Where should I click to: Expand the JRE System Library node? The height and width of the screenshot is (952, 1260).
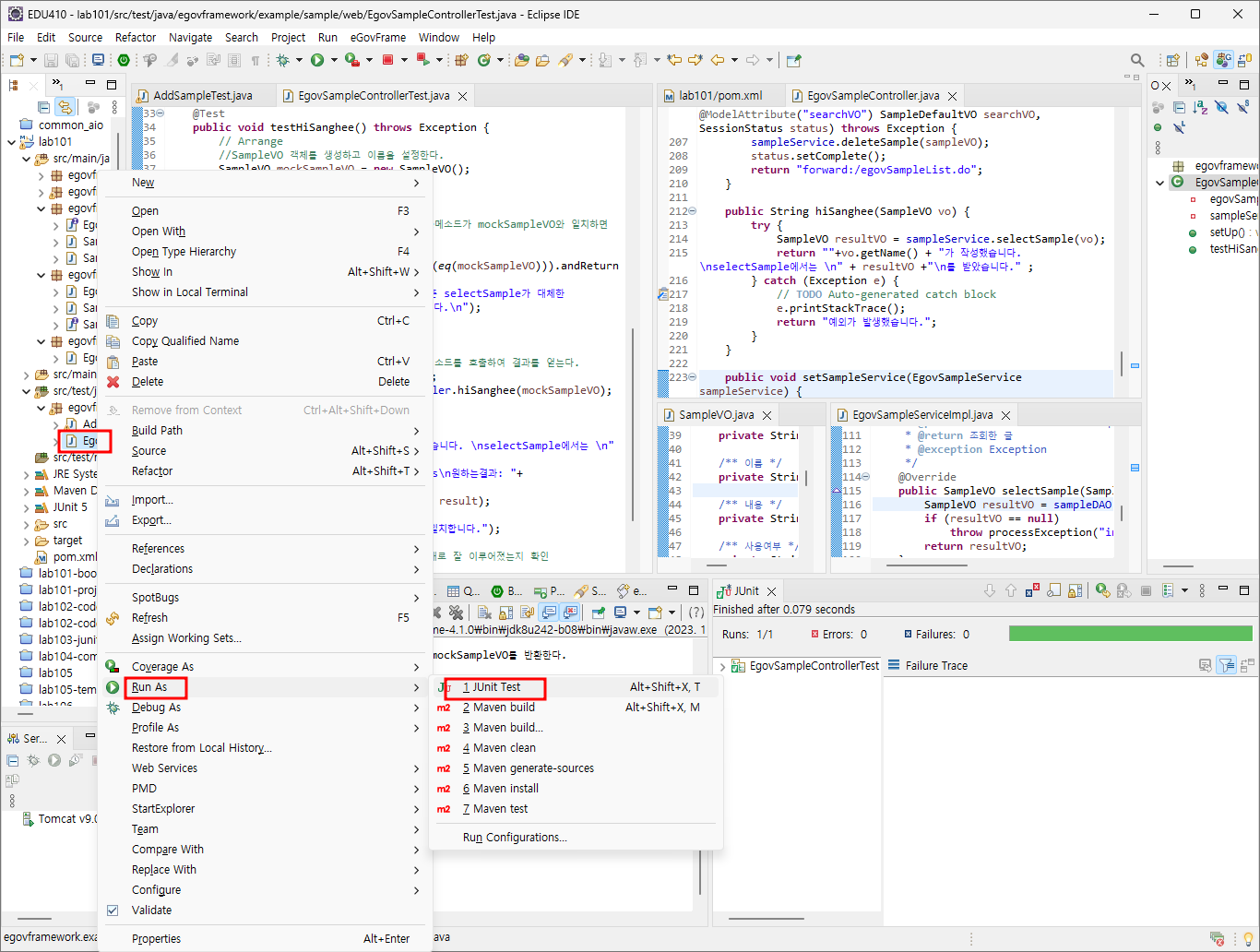pyautogui.click(x=27, y=474)
